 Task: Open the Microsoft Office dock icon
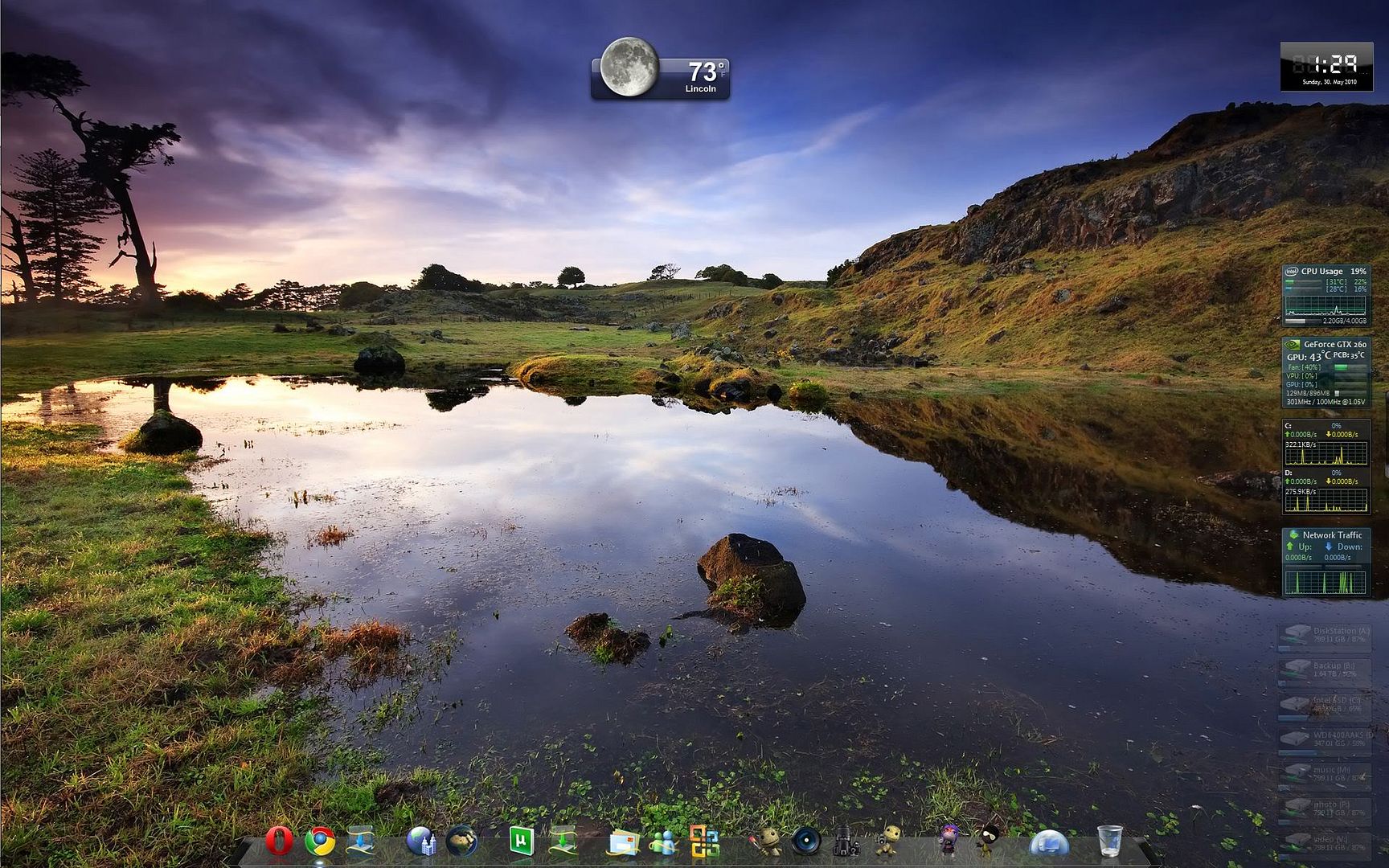[x=704, y=841]
